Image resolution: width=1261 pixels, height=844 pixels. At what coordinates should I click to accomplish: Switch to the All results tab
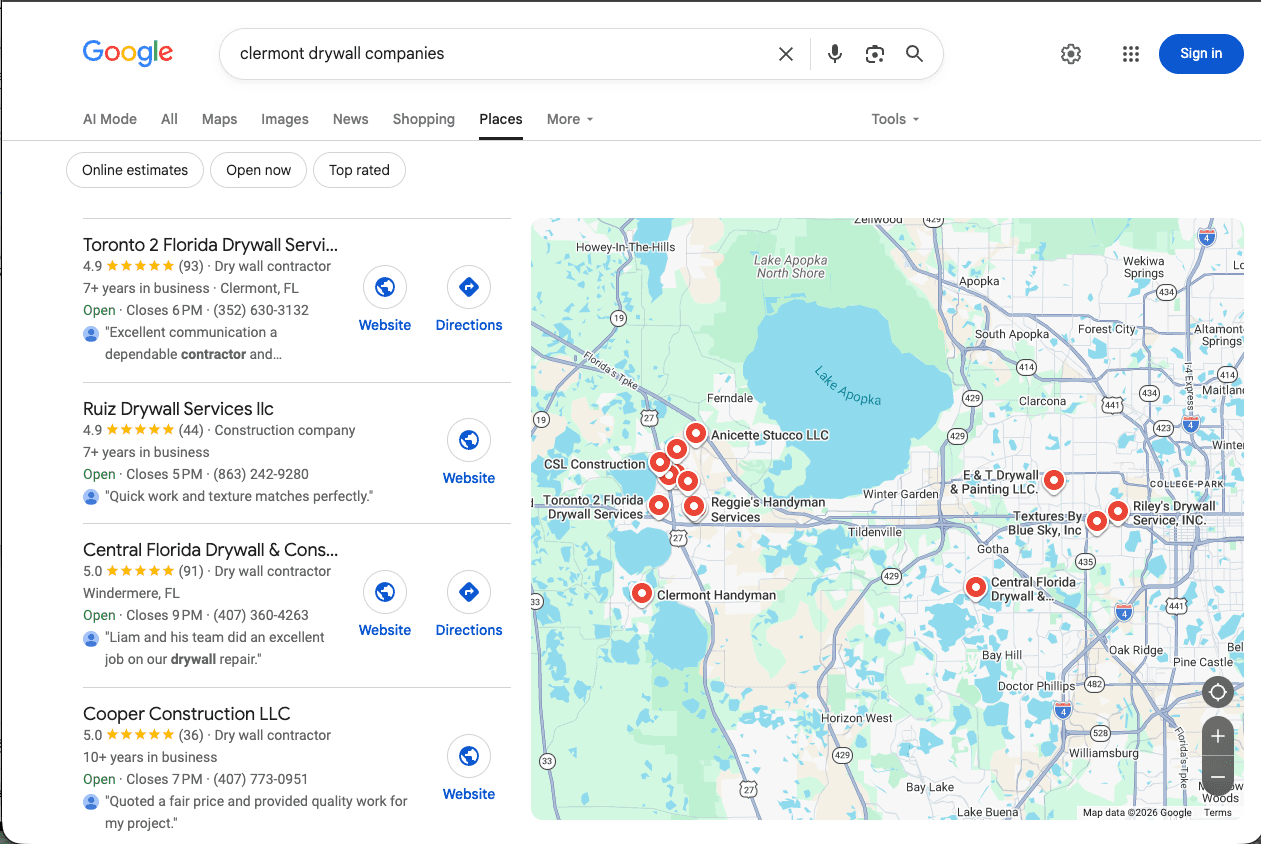pyautogui.click(x=169, y=119)
